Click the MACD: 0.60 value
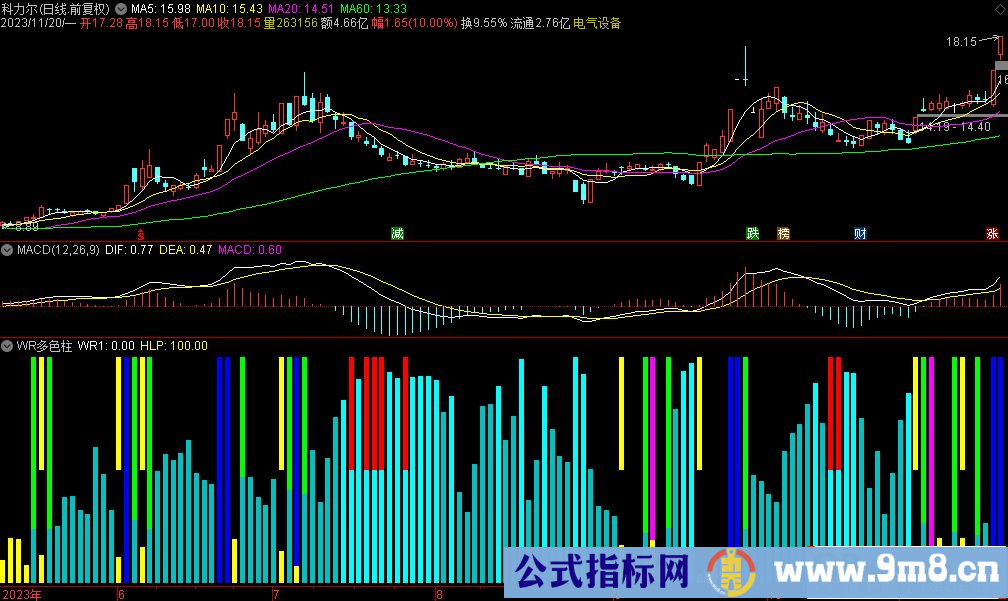Image resolution: width=1008 pixels, height=601 pixels. [250, 250]
